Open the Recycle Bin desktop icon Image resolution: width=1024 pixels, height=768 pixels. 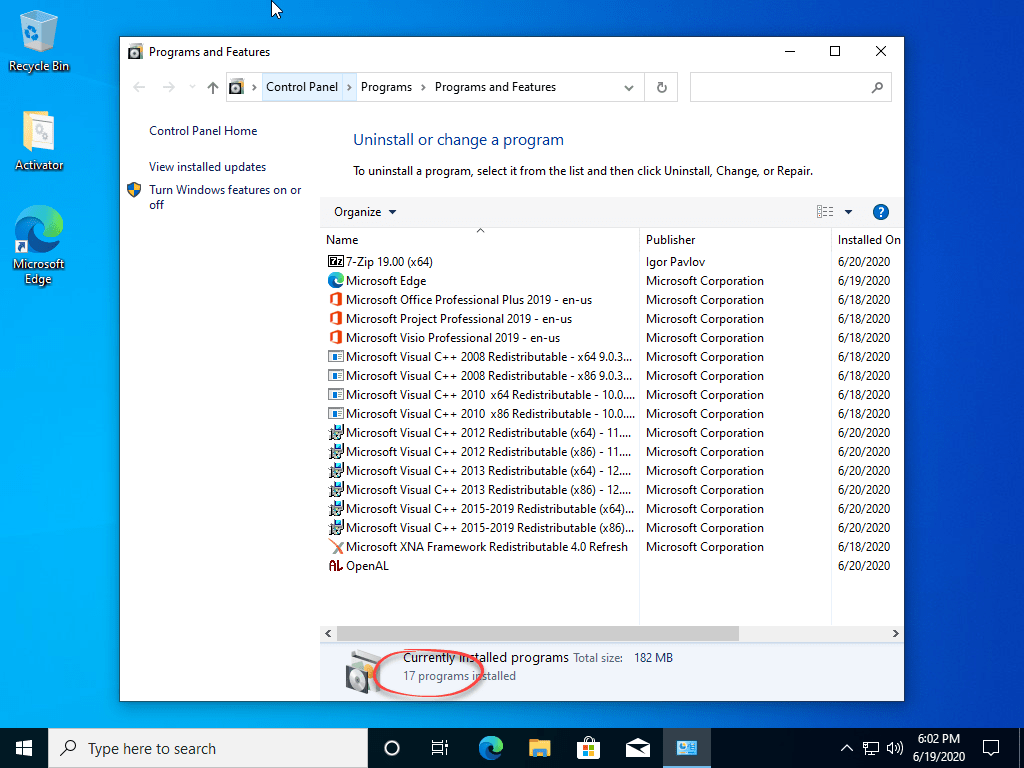click(x=39, y=42)
